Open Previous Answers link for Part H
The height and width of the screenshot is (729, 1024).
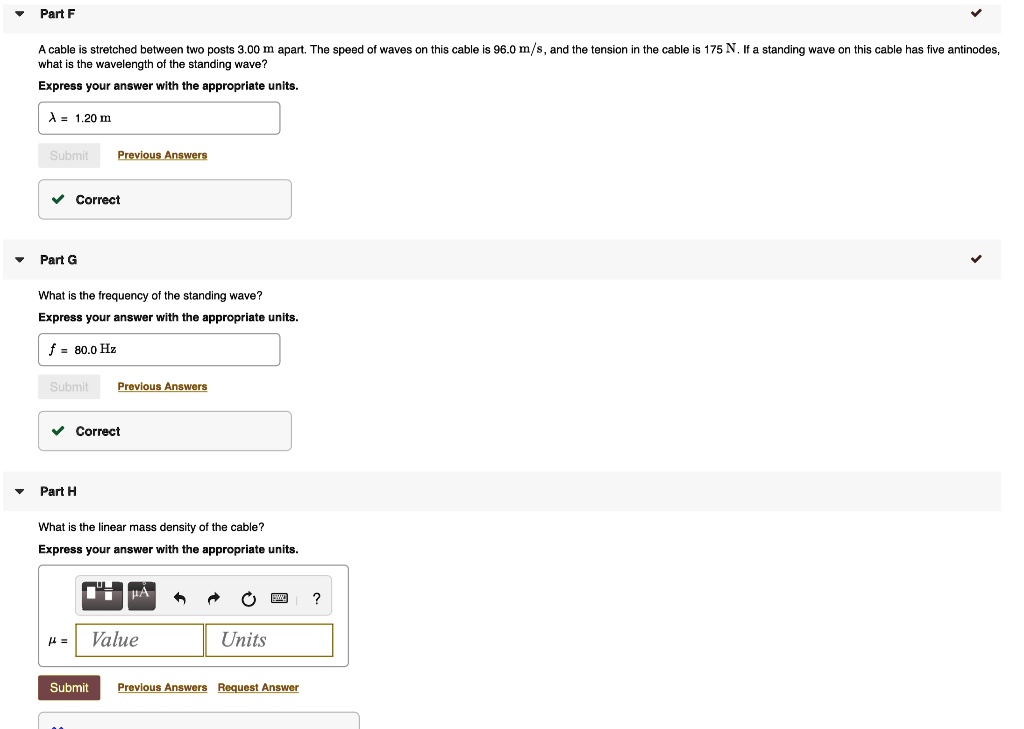click(x=162, y=688)
